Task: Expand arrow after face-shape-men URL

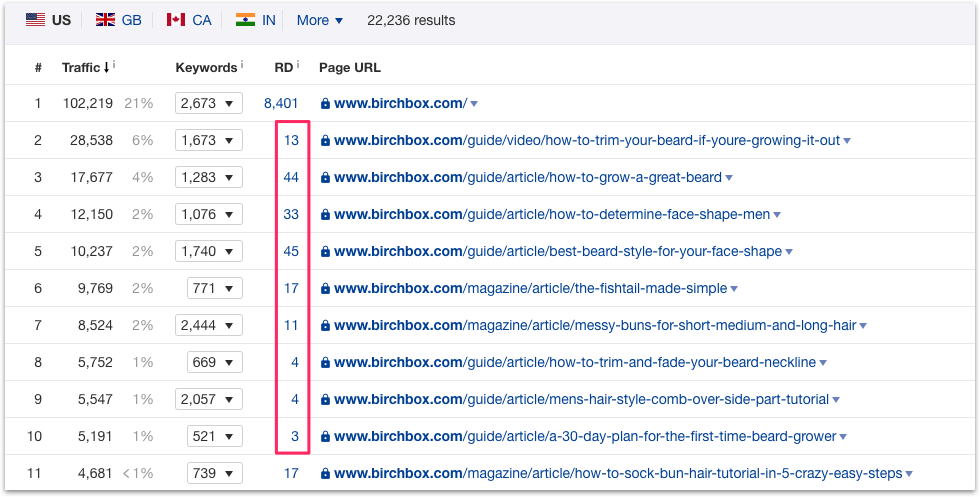Action: coord(777,215)
